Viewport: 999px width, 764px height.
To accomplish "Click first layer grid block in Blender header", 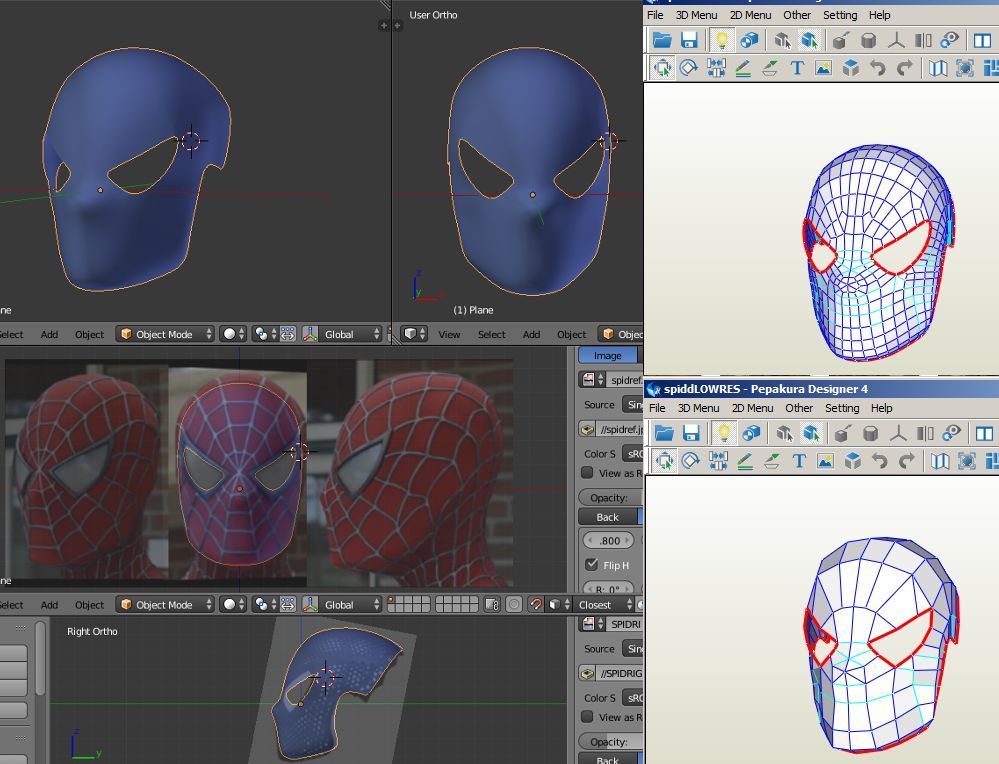I will 409,604.
